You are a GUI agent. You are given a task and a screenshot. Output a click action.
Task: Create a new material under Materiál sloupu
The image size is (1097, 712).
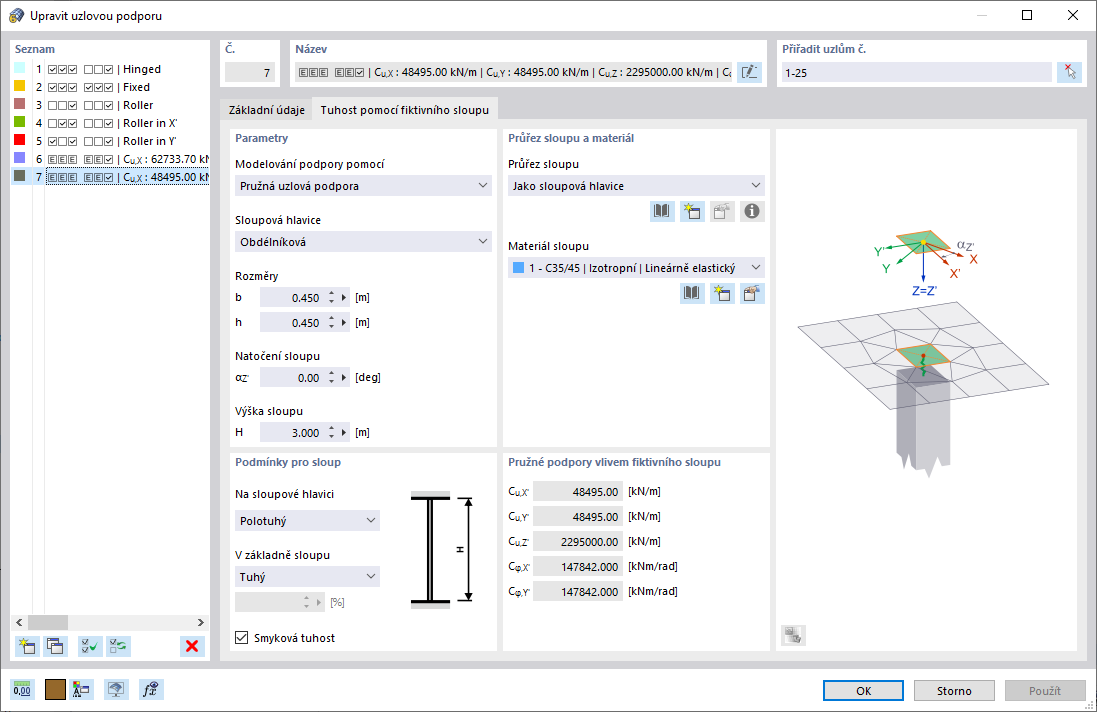[722, 293]
